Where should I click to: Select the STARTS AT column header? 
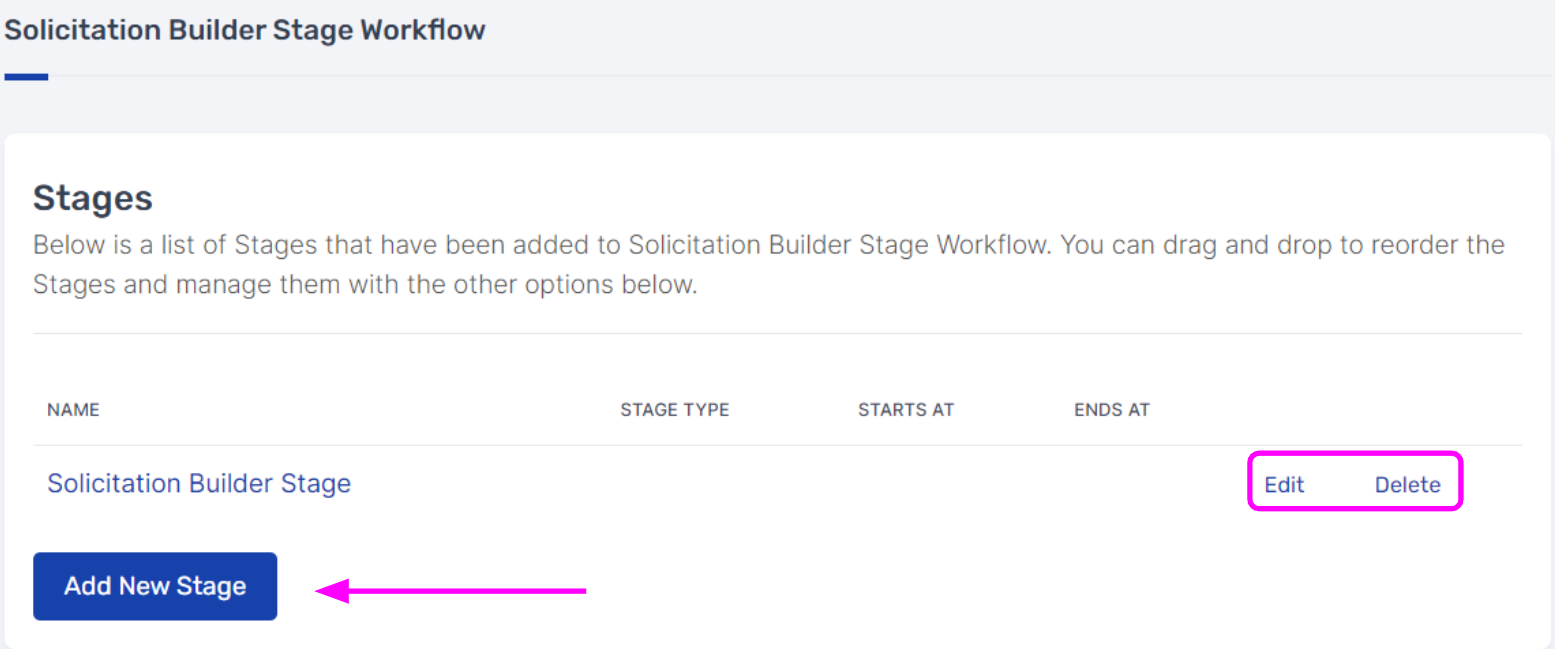[906, 410]
